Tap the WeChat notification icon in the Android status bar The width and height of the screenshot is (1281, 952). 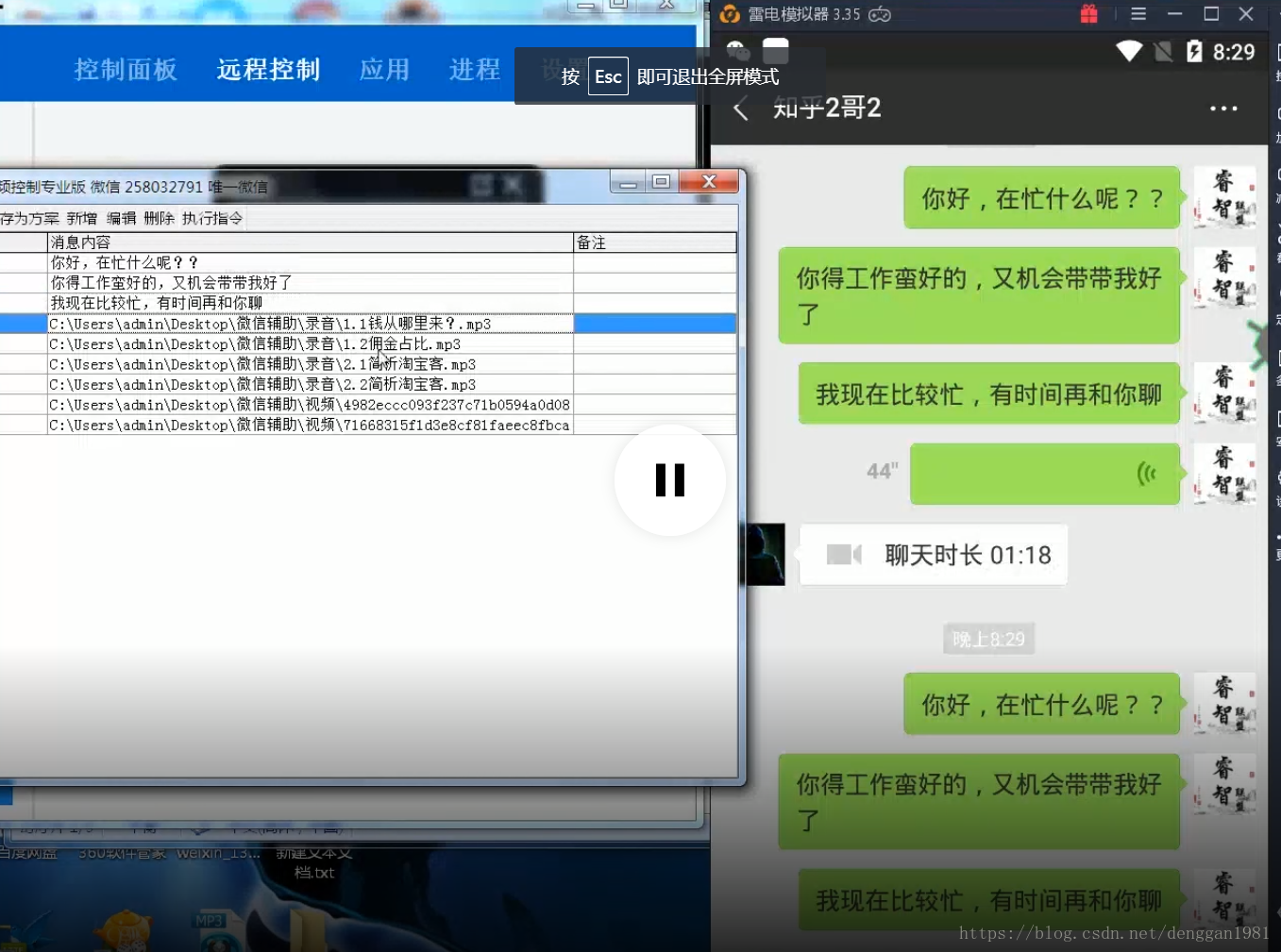coord(738,51)
